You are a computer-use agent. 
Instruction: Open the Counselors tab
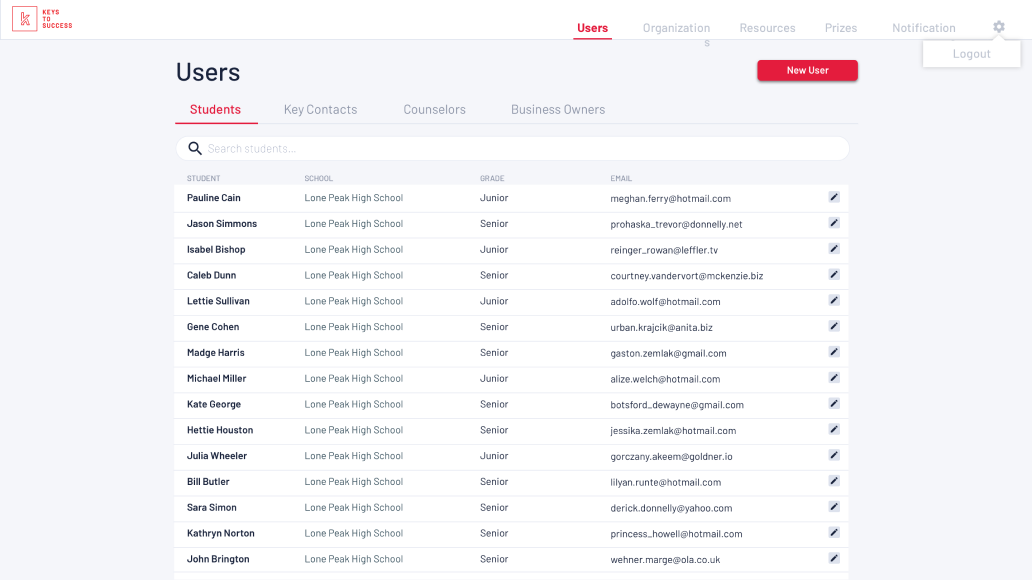(x=434, y=109)
